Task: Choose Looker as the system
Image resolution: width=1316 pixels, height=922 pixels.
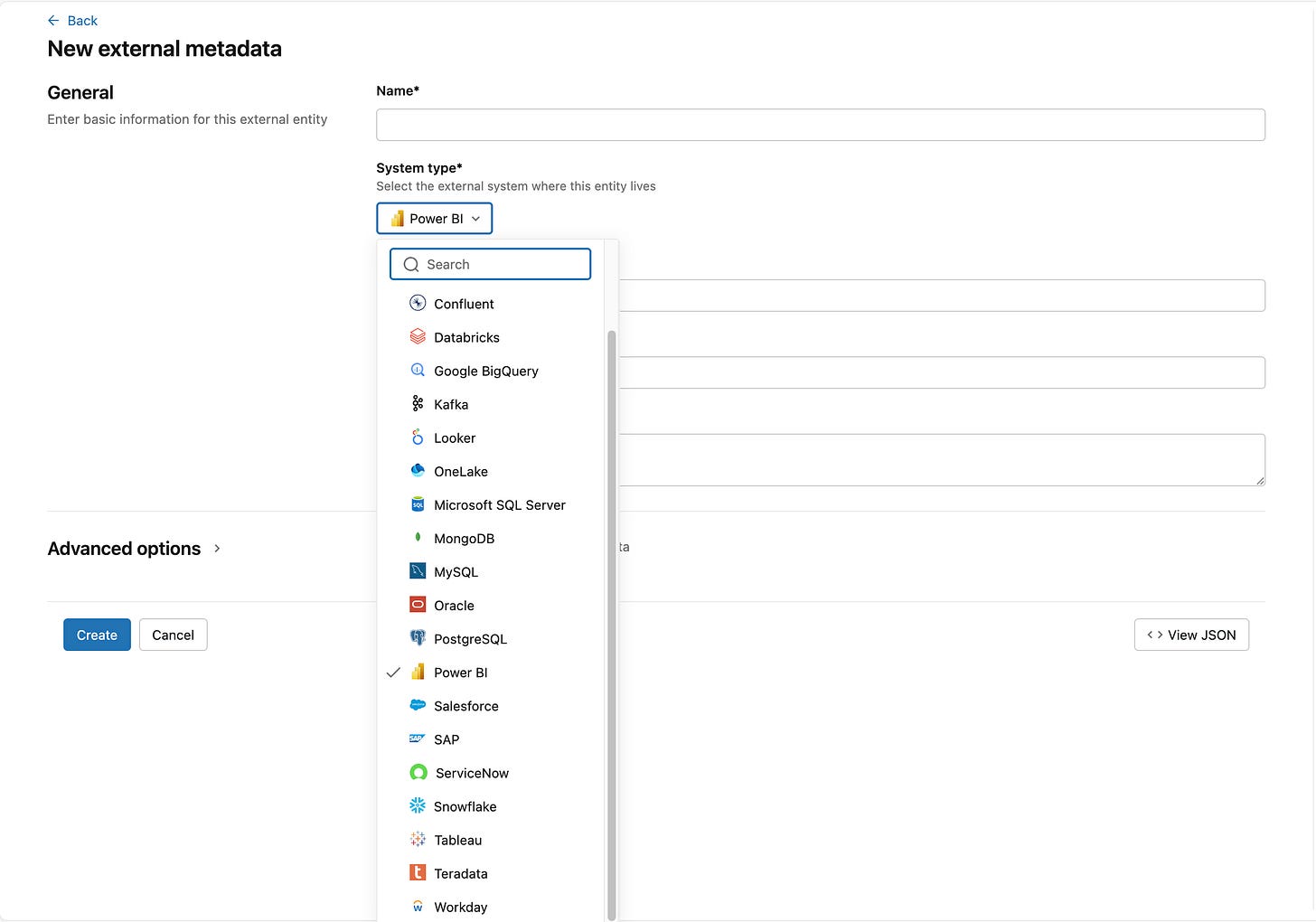Action: [491, 437]
